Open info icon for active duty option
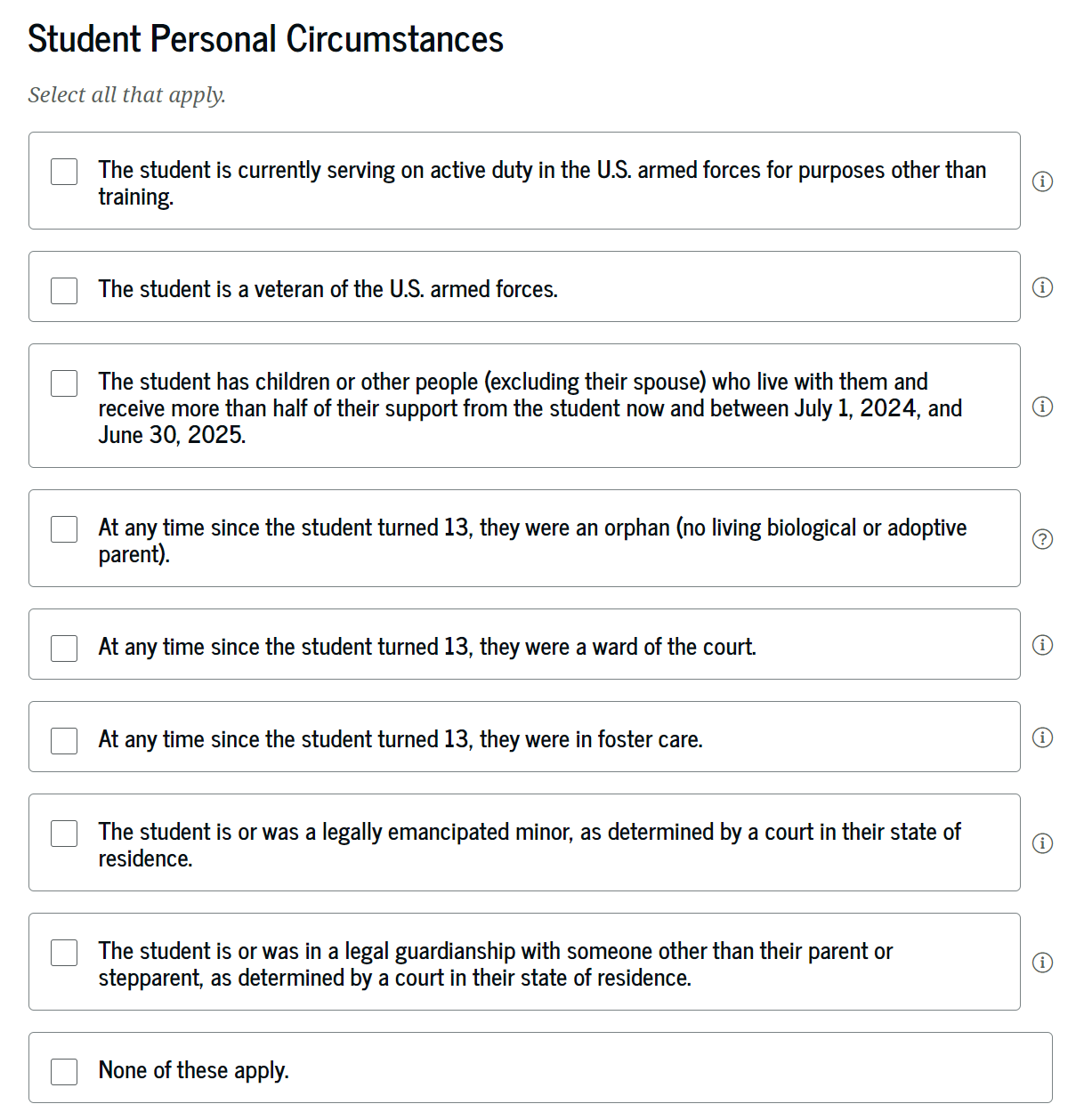Image resolution: width=1092 pixels, height=1112 pixels. (x=1042, y=181)
